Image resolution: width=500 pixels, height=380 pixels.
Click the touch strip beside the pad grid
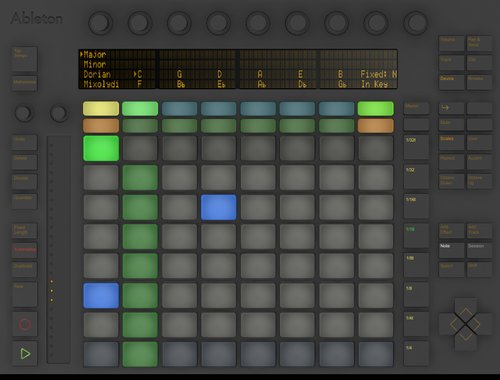pos(58,249)
